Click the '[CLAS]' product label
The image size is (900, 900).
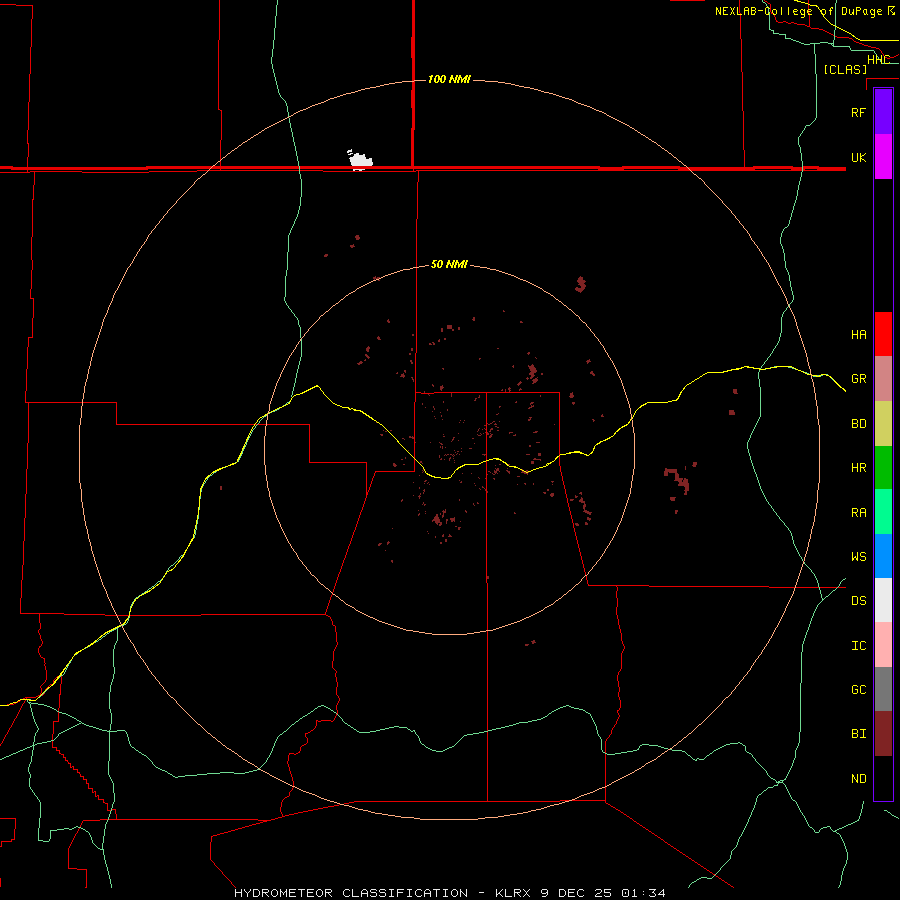point(845,70)
